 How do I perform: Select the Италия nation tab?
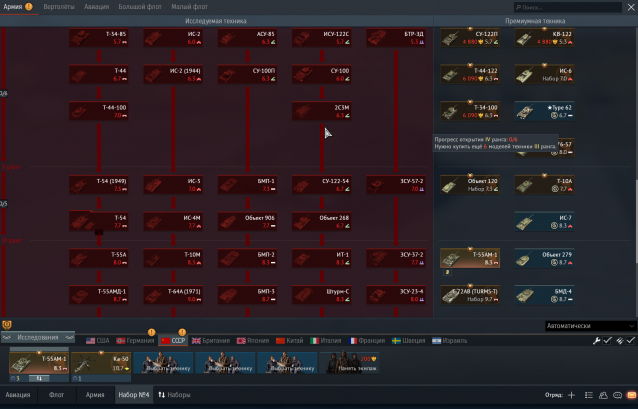326,341
